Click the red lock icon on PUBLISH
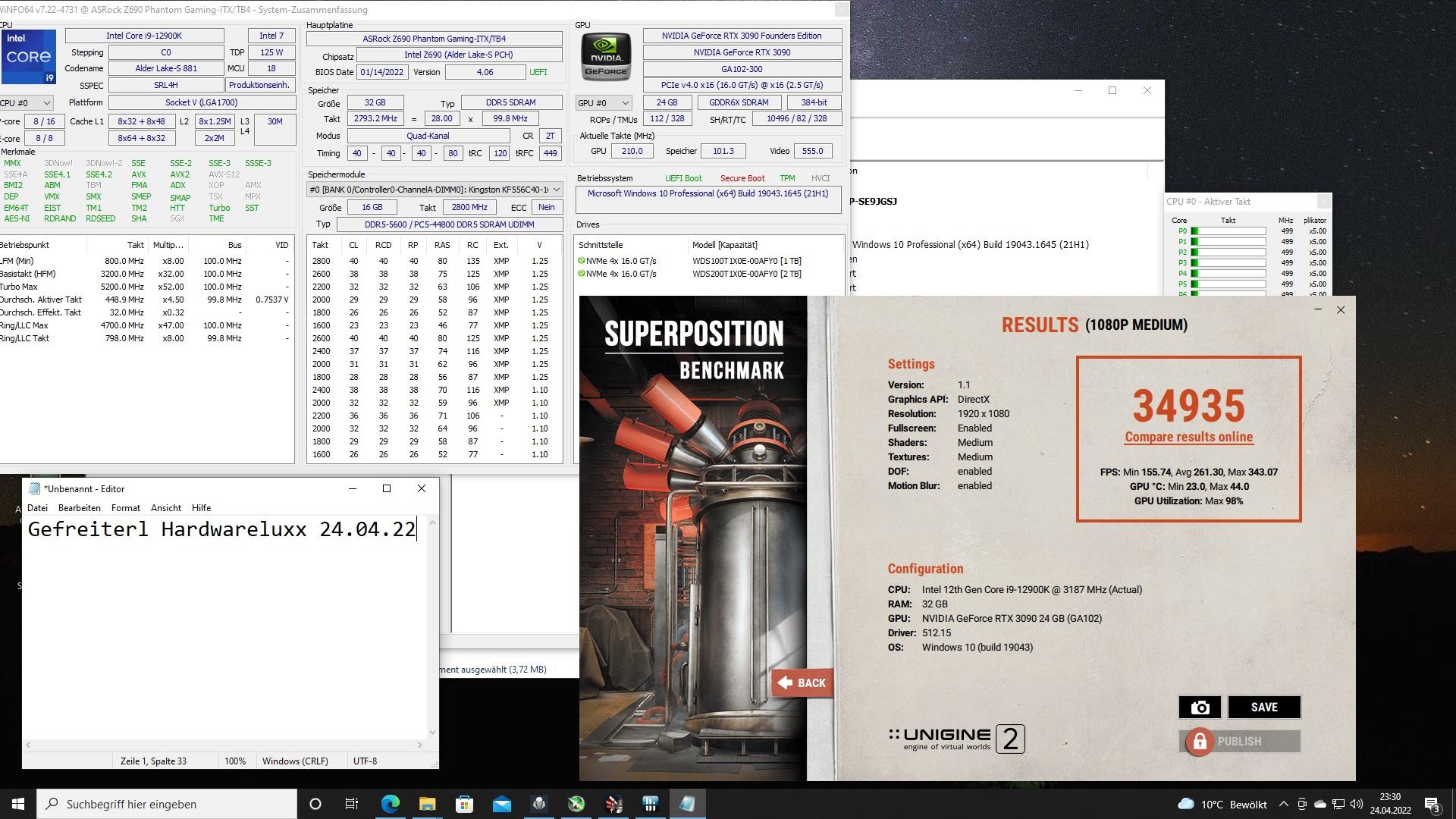The image size is (1456, 819). [x=1200, y=742]
